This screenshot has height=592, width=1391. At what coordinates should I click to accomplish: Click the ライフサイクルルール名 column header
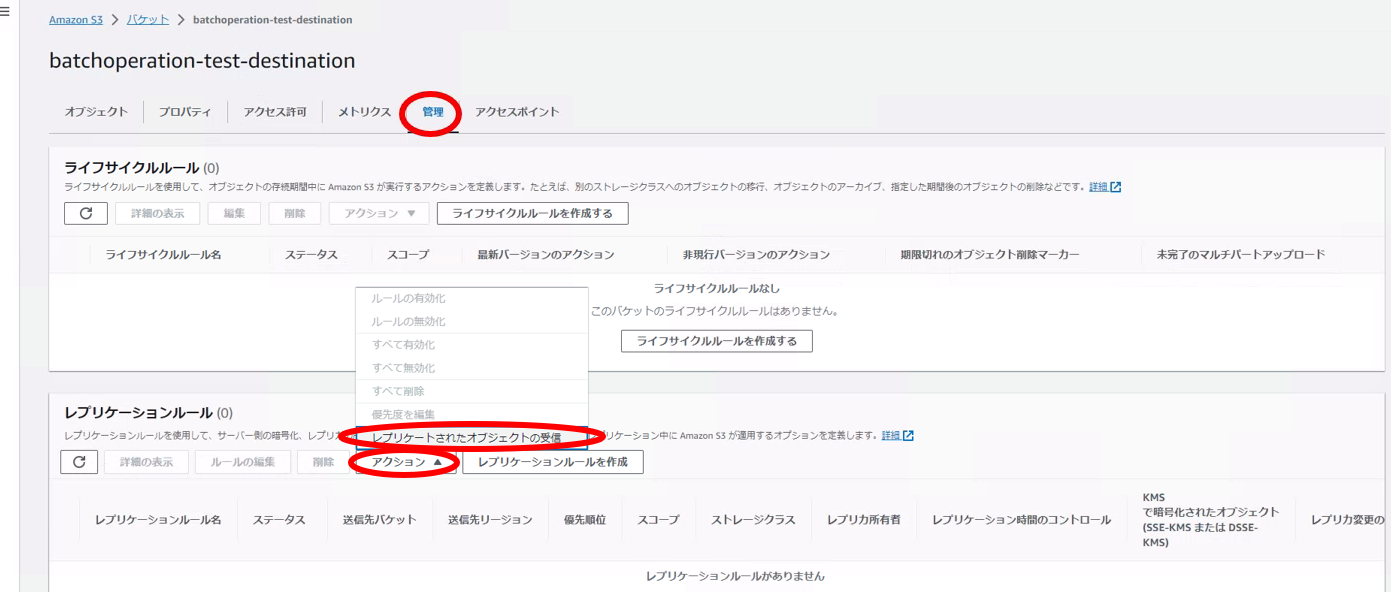(x=163, y=255)
